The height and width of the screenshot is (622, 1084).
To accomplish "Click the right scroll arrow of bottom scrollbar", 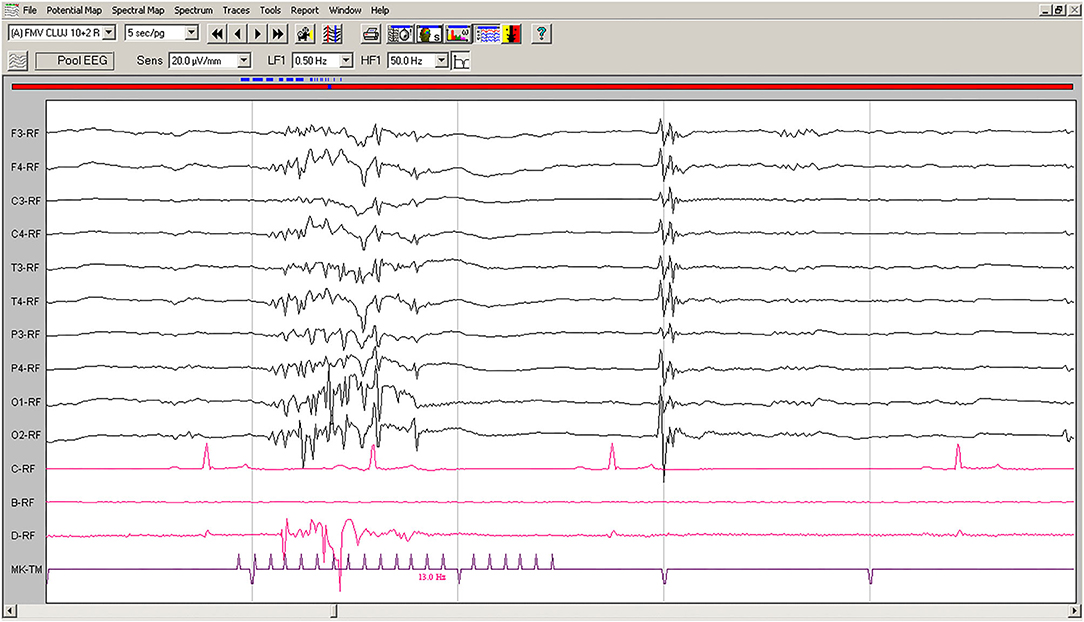I will pos(1074,611).
